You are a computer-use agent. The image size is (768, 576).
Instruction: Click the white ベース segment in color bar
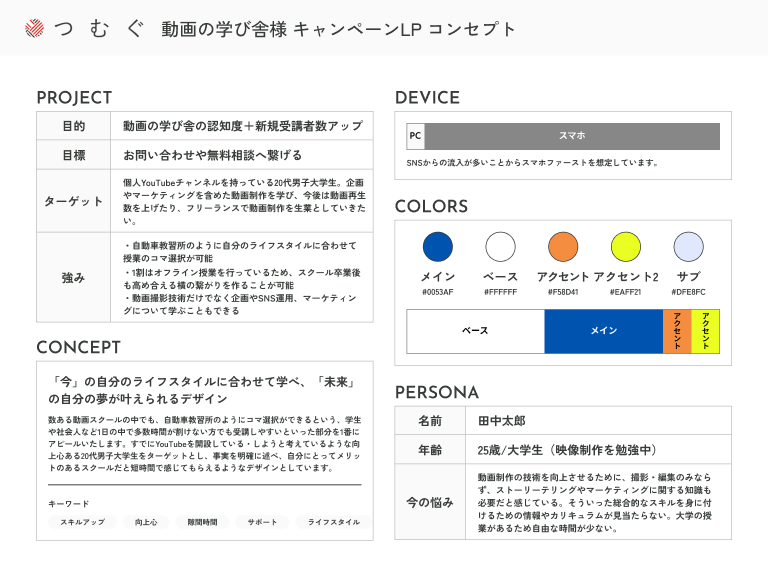[475, 331]
